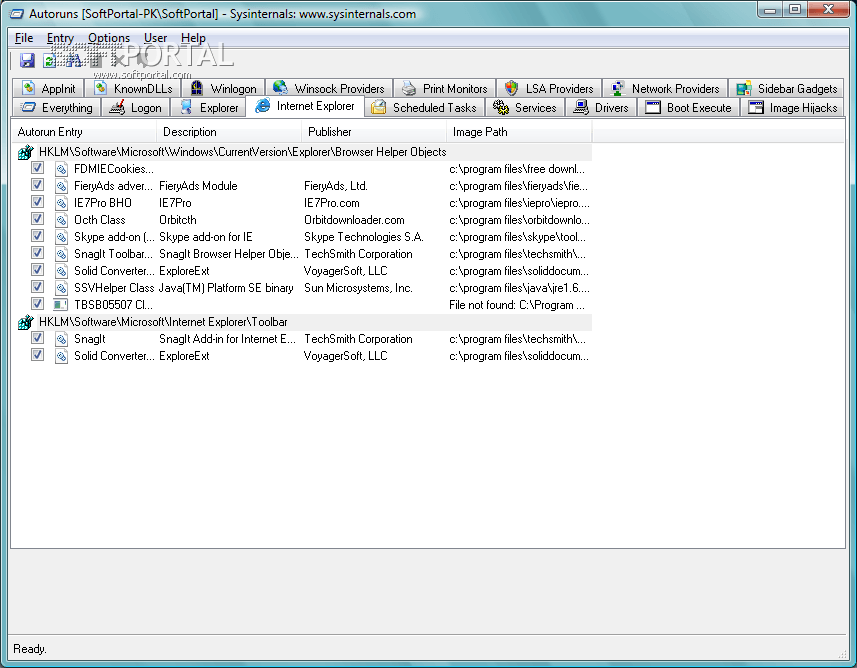Switch to the AppInit tab
Viewport: 857px width, 668px height.
pyautogui.click(x=48, y=89)
